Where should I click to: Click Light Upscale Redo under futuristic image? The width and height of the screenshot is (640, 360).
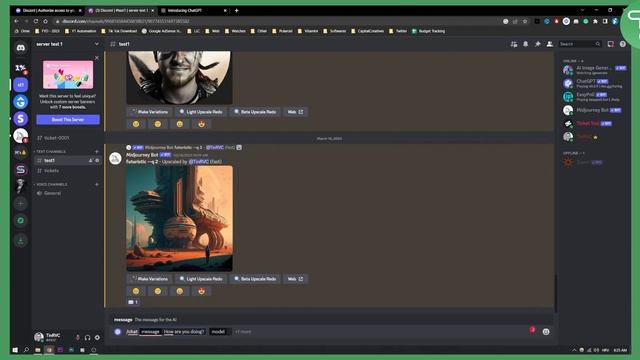coord(201,279)
